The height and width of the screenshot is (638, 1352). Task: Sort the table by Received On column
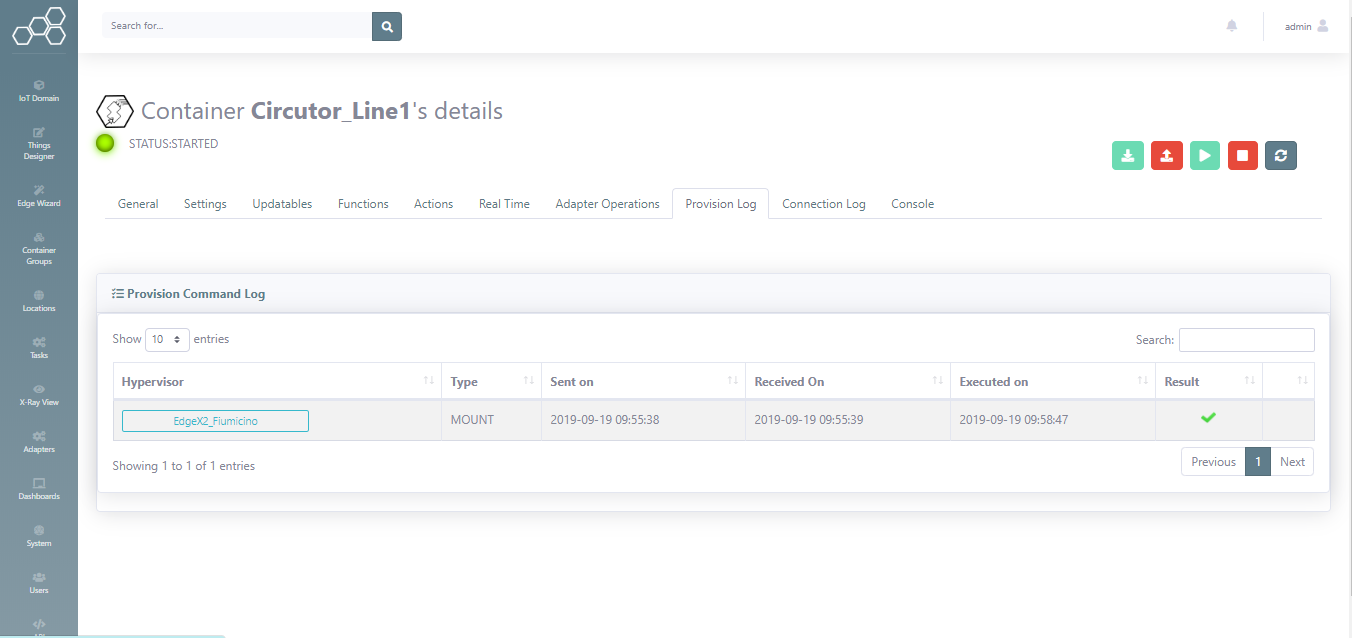[x=848, y=381]
